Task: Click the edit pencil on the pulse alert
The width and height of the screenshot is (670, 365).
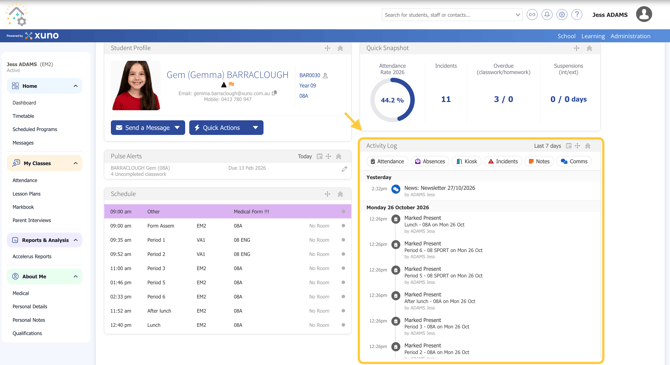Action: 344,169
